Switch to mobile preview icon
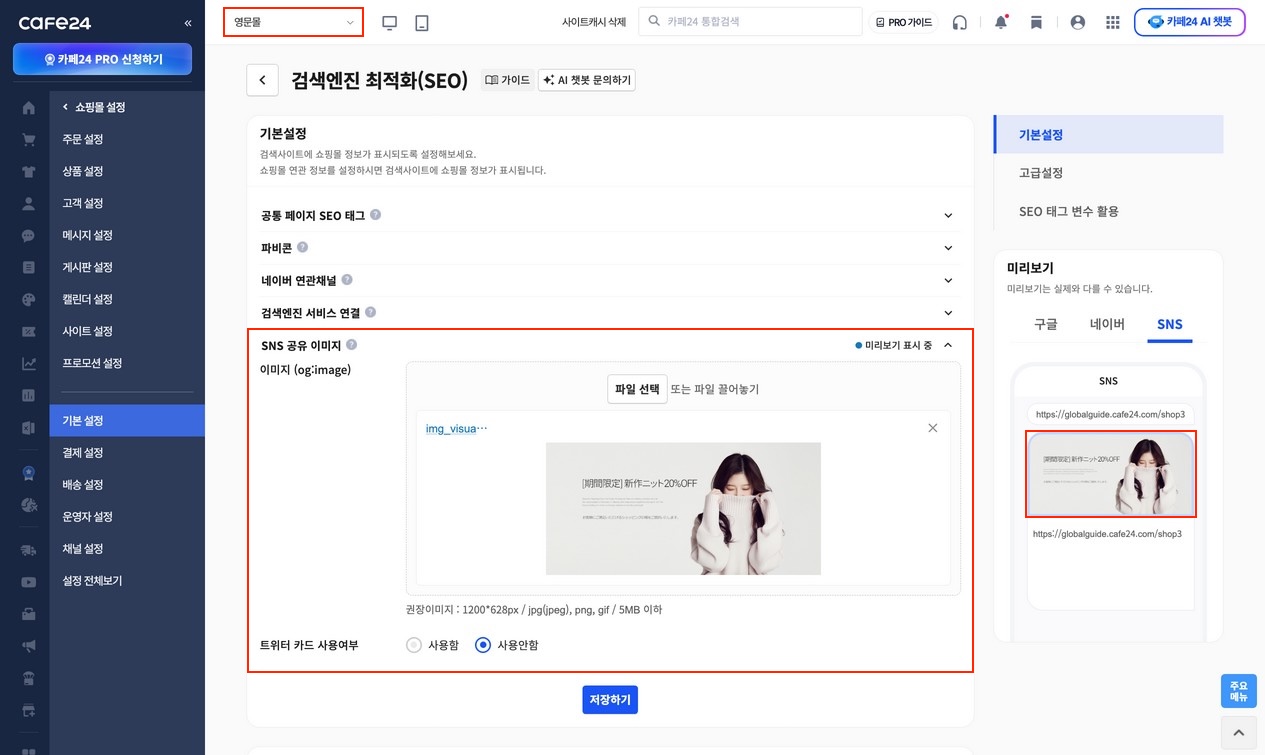 tap(422, 22)
